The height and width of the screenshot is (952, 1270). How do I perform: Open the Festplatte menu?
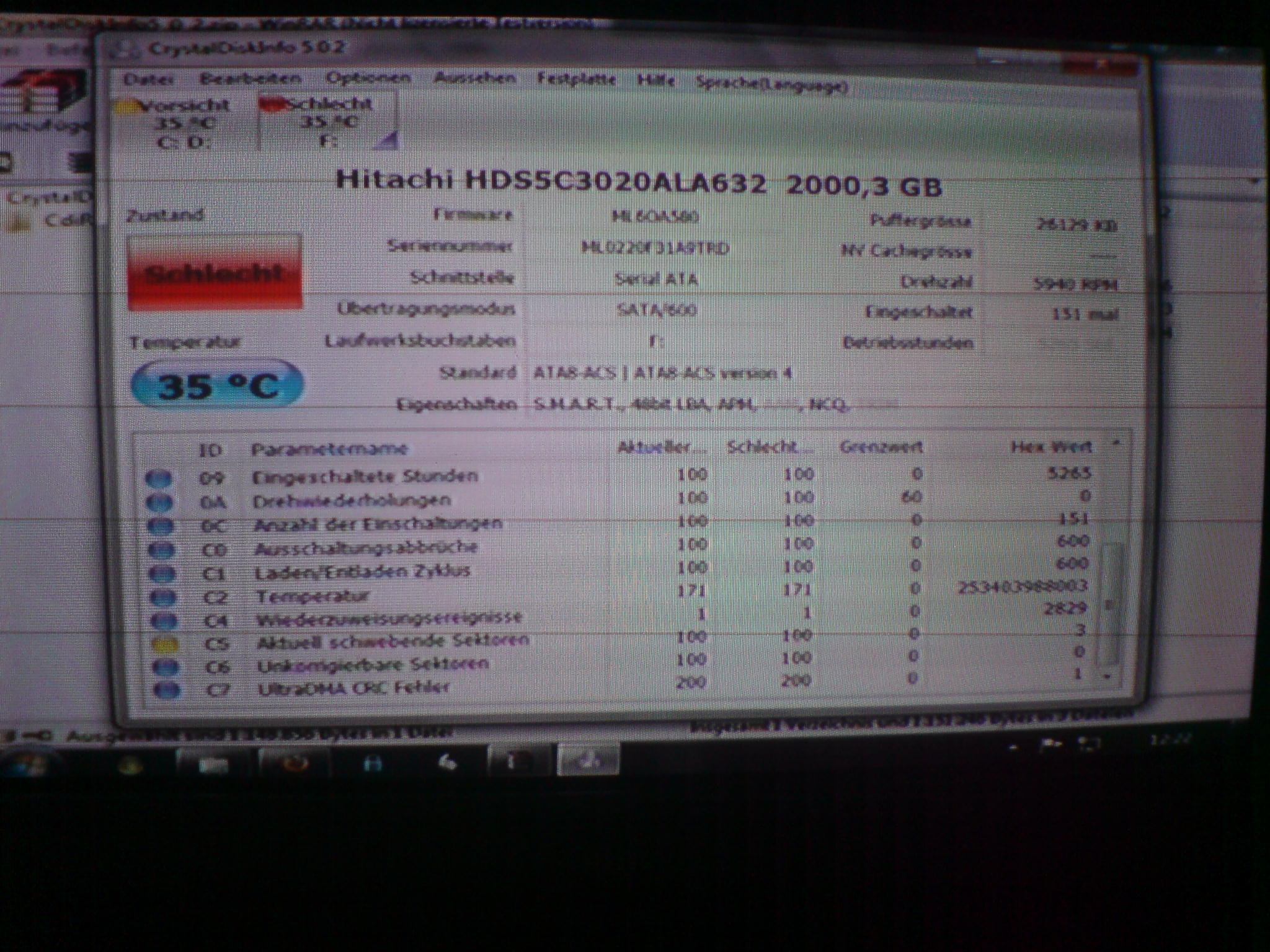click(577, 79)
